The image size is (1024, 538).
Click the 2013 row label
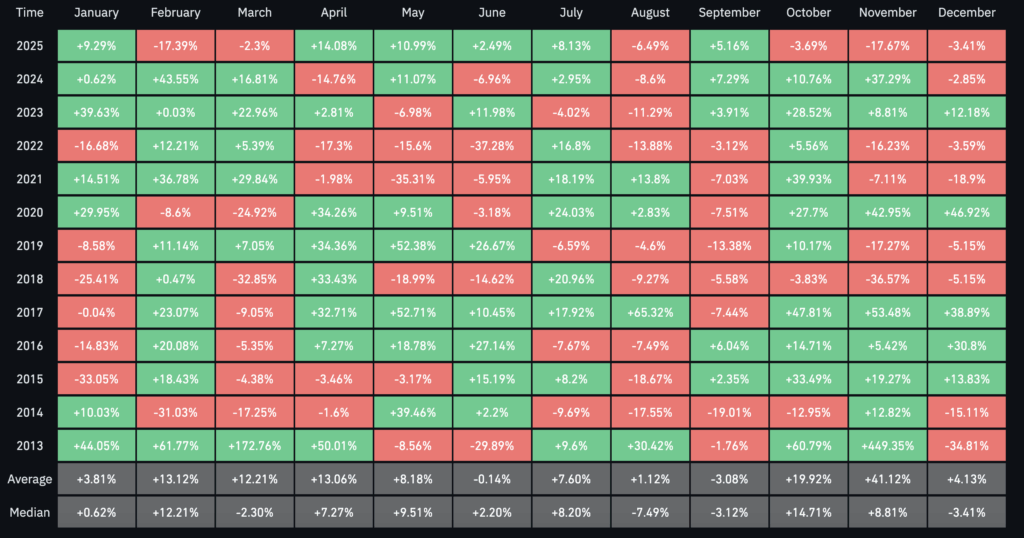(x=29, y=445)
